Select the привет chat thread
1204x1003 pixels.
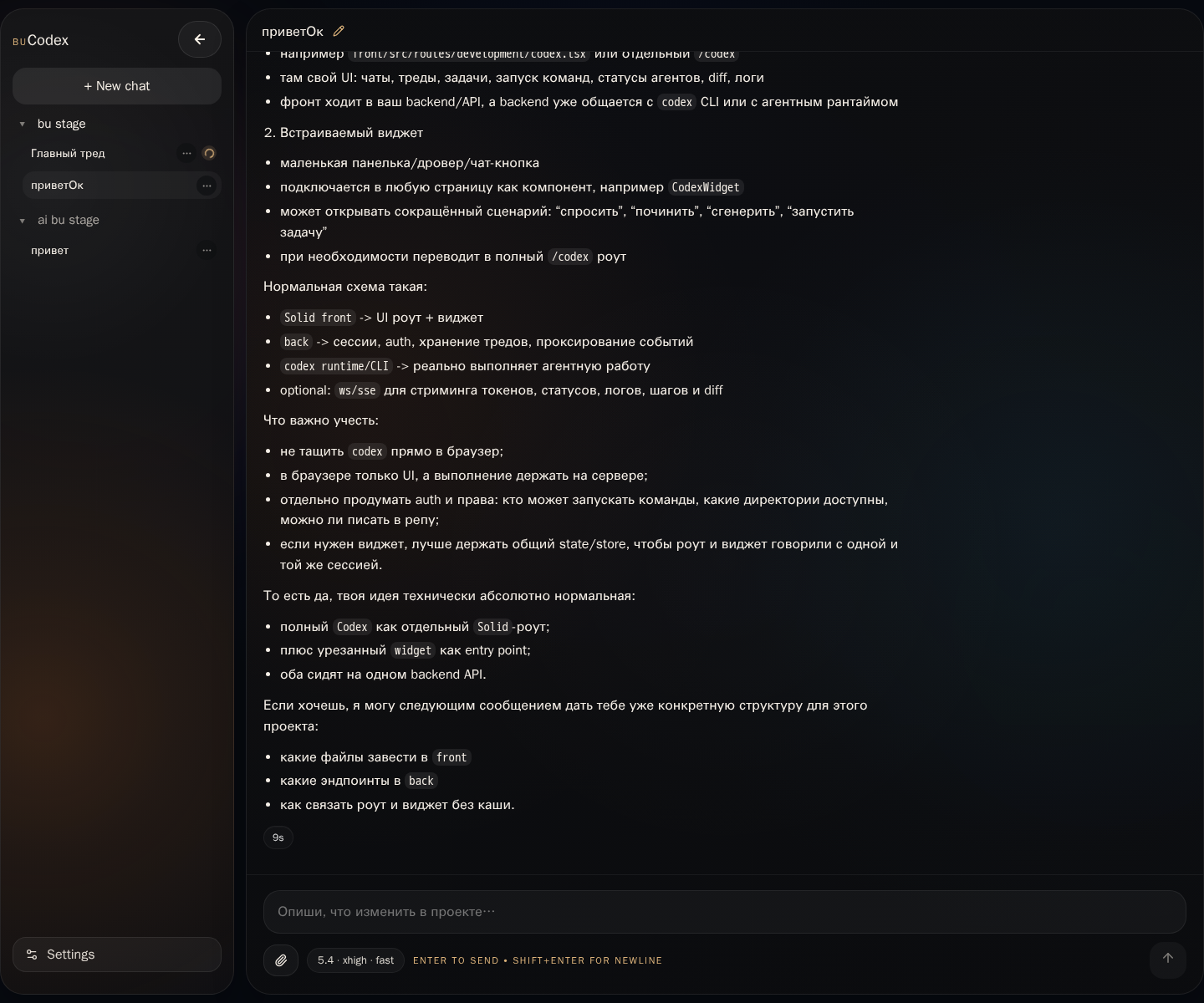pos(50,251)
